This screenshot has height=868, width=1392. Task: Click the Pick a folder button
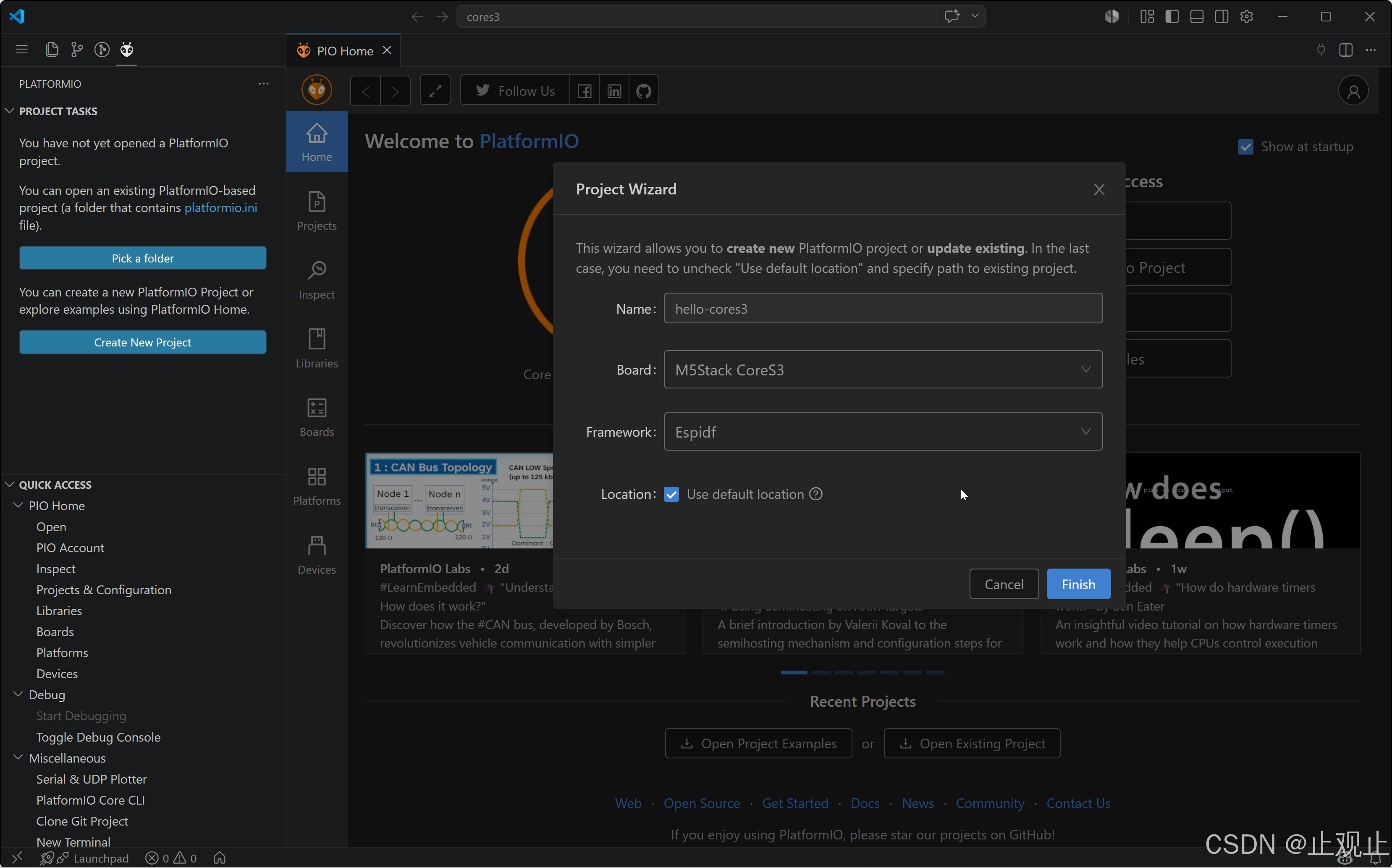point(142,258)
